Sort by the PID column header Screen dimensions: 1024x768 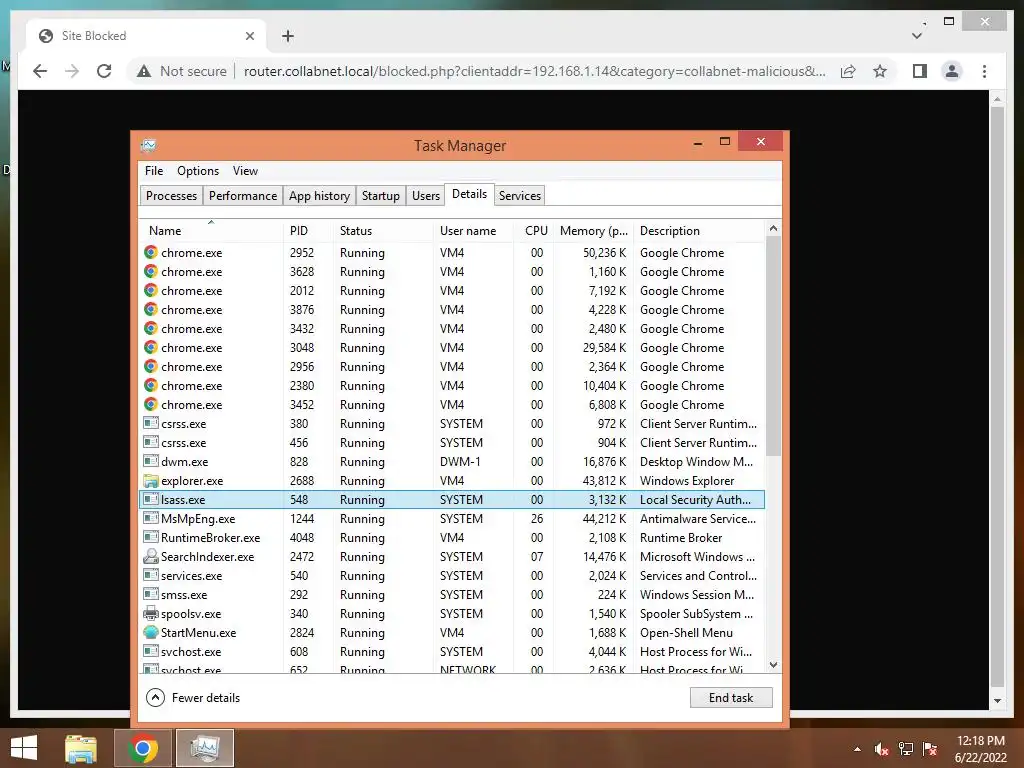click(308, 231)
